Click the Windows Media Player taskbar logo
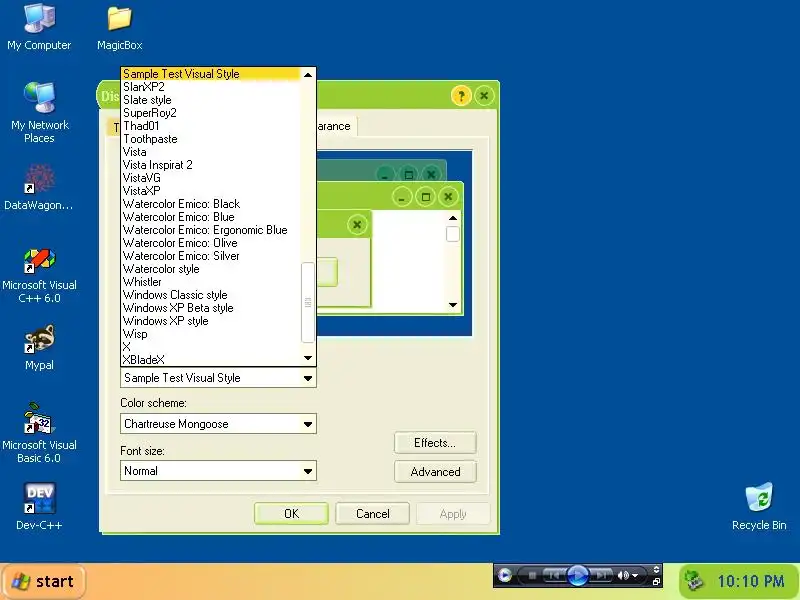Screen dimensions: 800x600 505,576
